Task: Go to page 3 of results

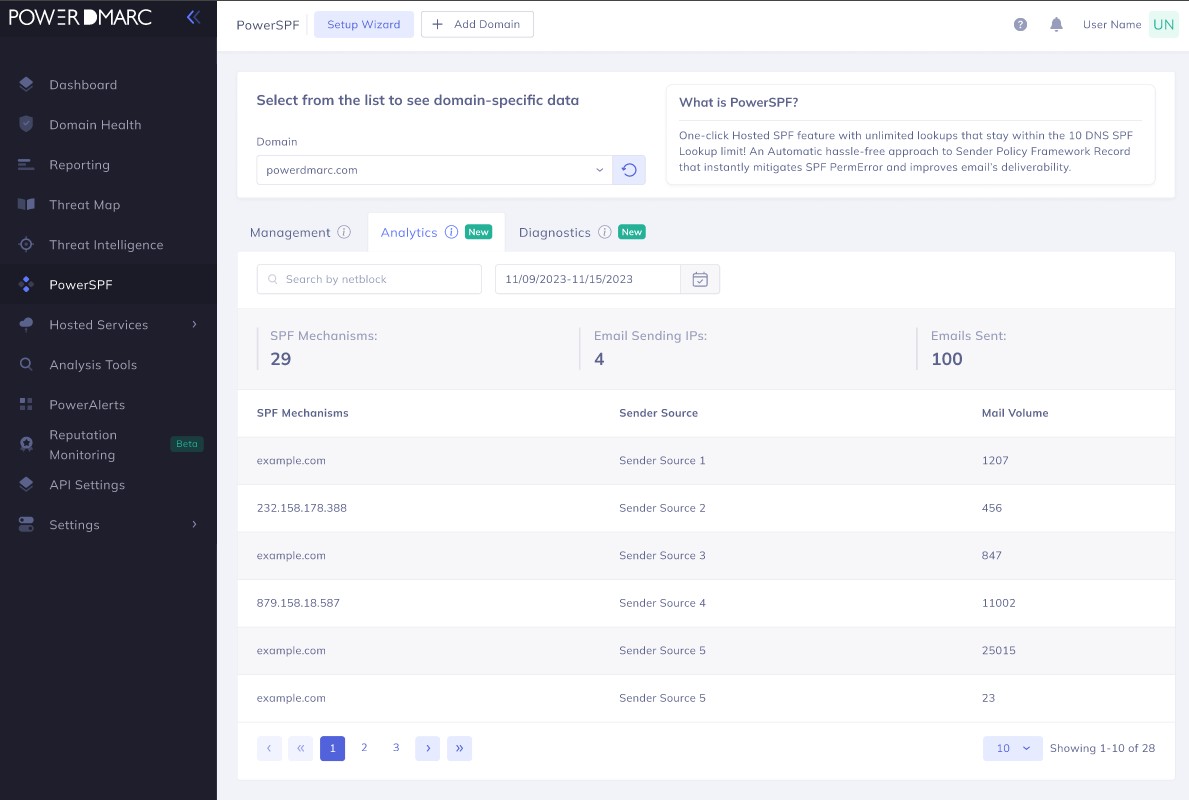Action: [396, 748]
